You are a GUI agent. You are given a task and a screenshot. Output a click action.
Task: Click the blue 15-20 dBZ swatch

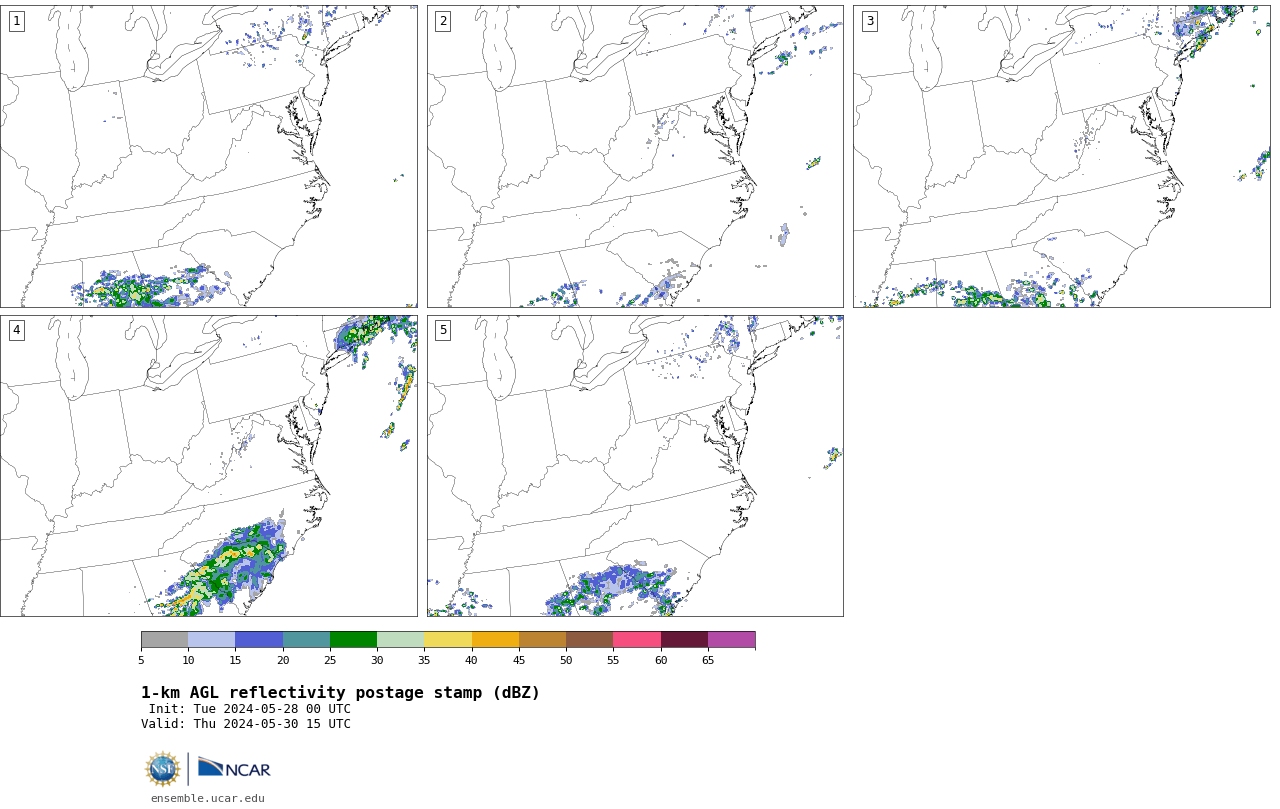(x=259, y=639)
